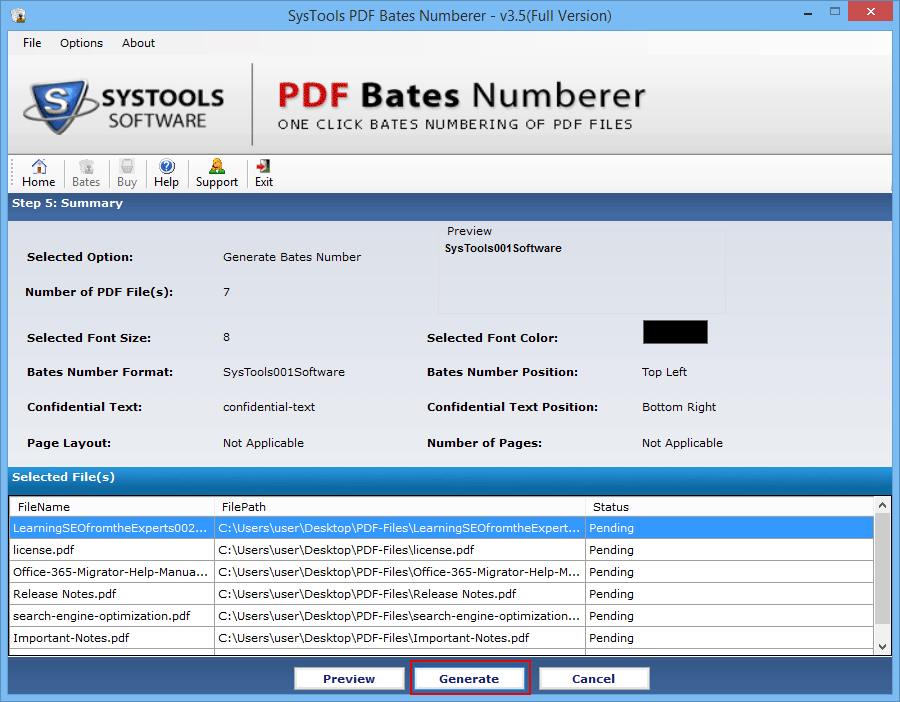Maximize the PDF Bates Numberer window
This screenshot has height=702, width=900.
(835, 12)
